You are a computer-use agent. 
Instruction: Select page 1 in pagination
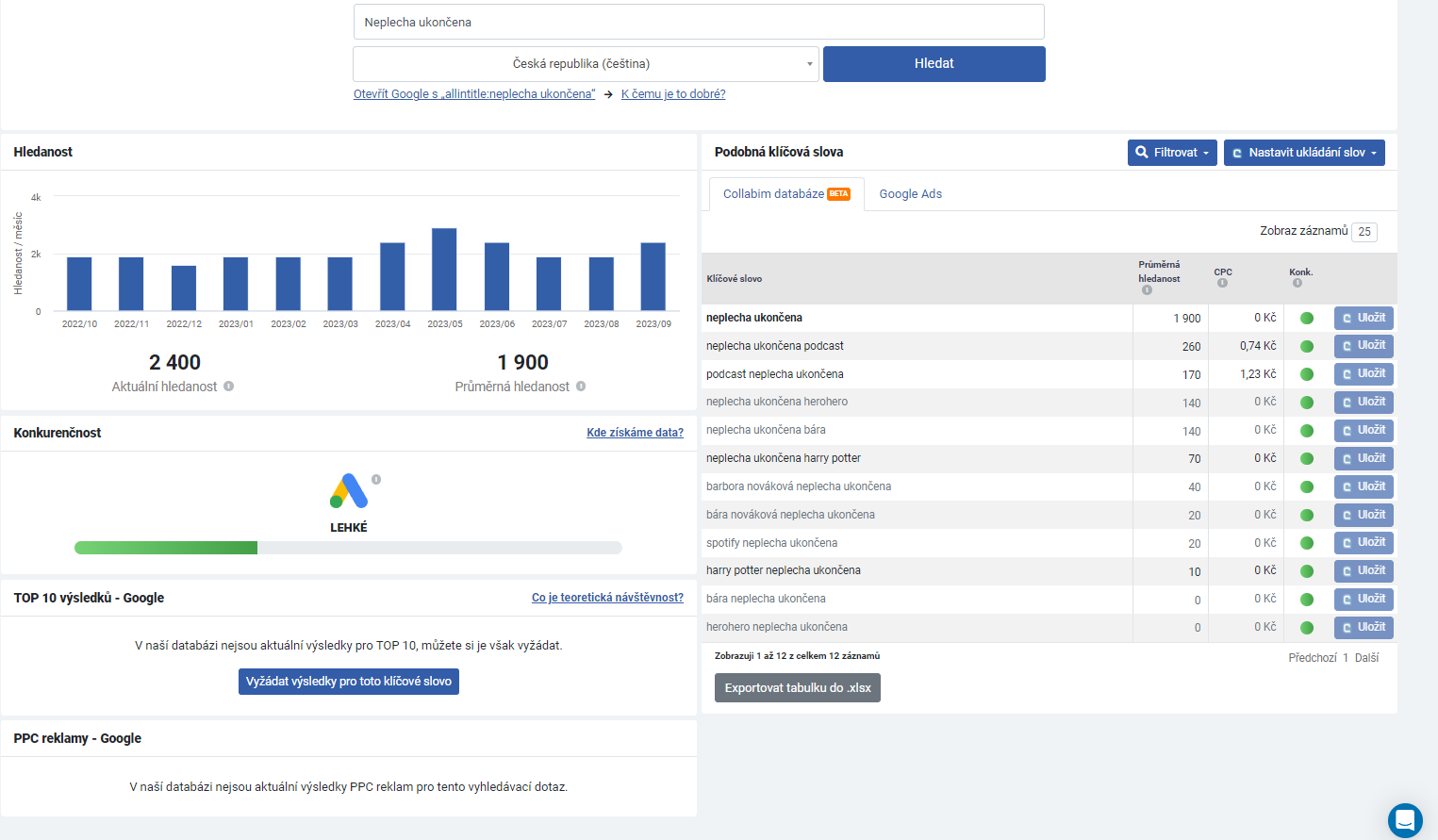[1346, 658]
